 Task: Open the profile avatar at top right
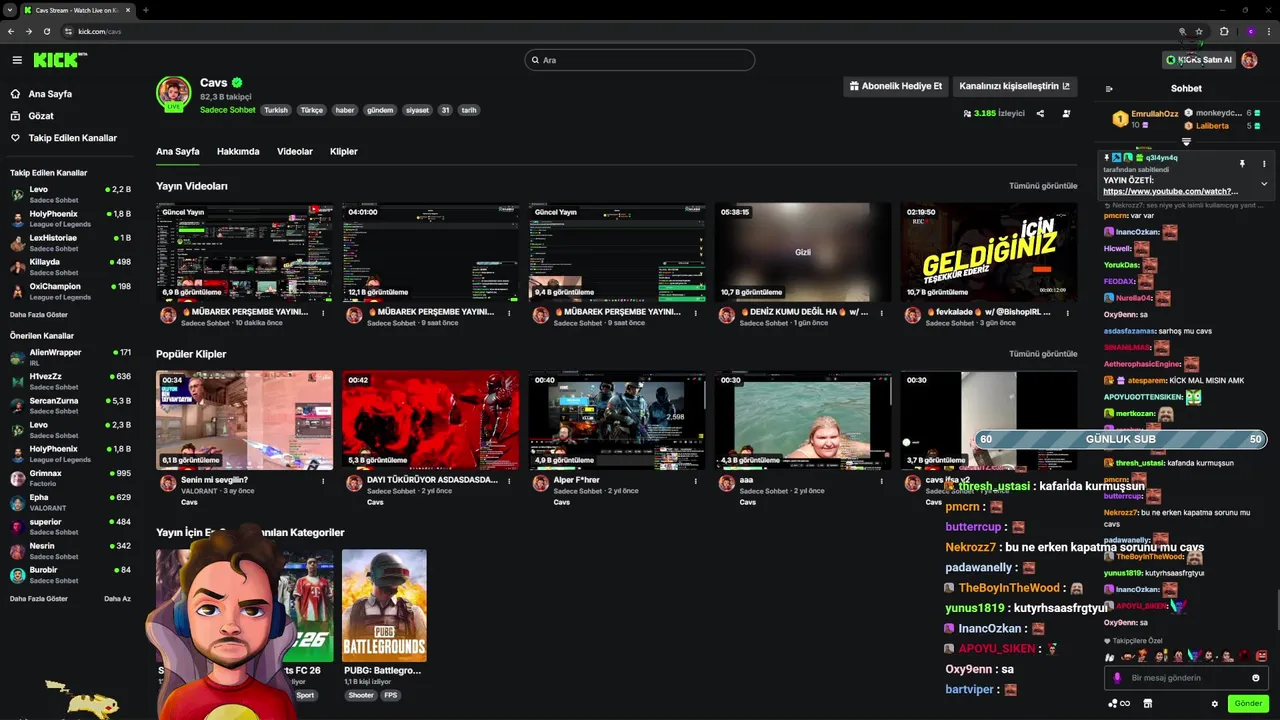[x=1249, y=60]
